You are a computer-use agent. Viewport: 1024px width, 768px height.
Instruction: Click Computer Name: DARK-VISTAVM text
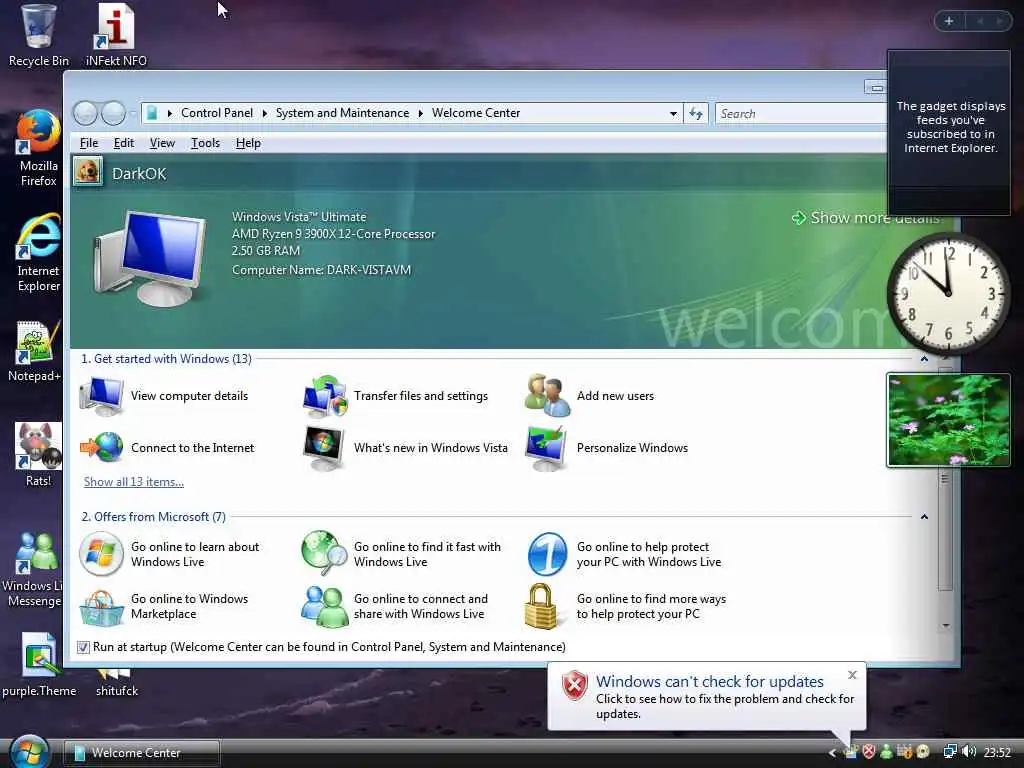coord(321,270)
